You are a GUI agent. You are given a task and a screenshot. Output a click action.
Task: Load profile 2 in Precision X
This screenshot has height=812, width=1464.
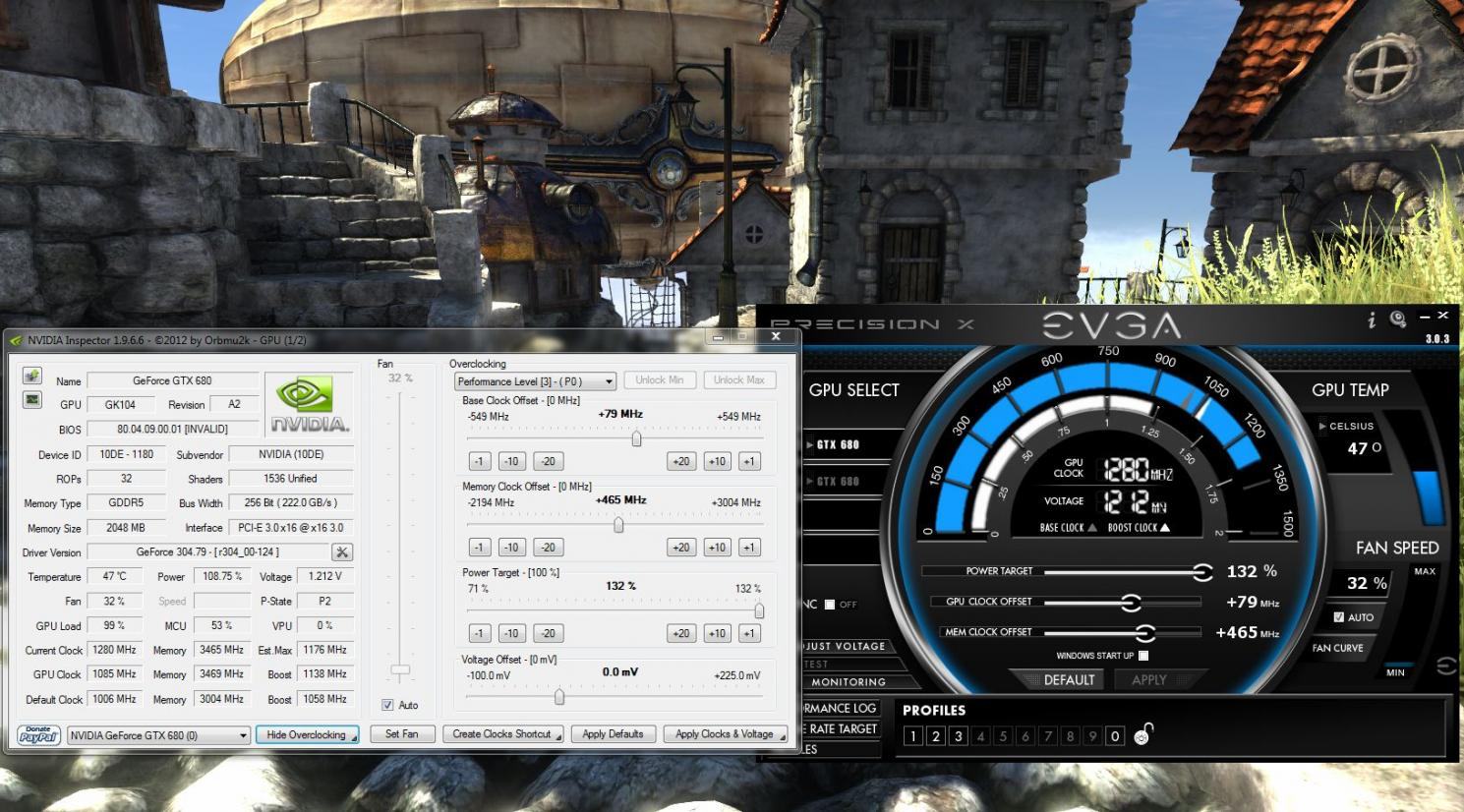(935, 735)
